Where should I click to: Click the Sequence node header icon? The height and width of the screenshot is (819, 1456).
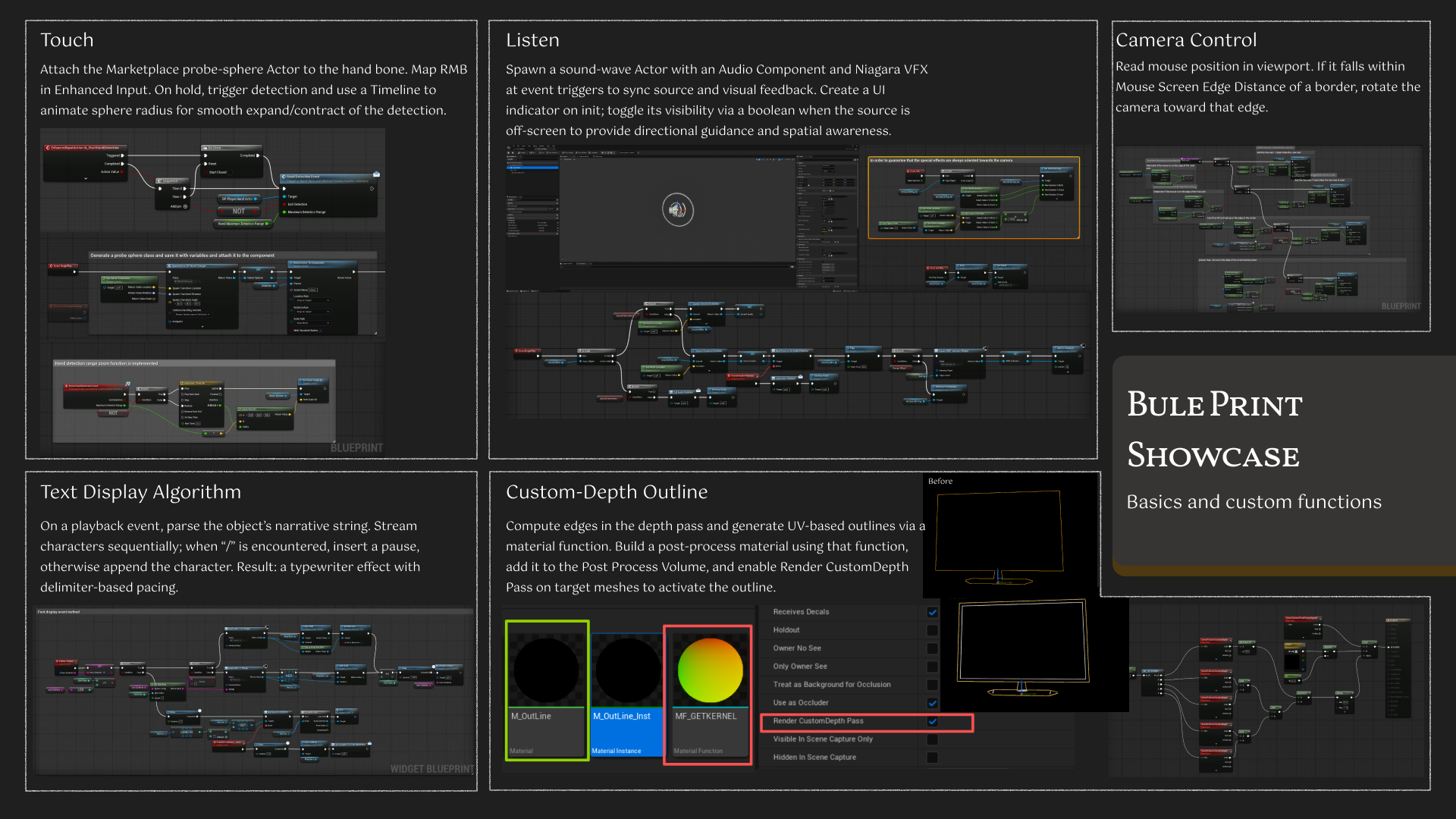click(159, 180)
